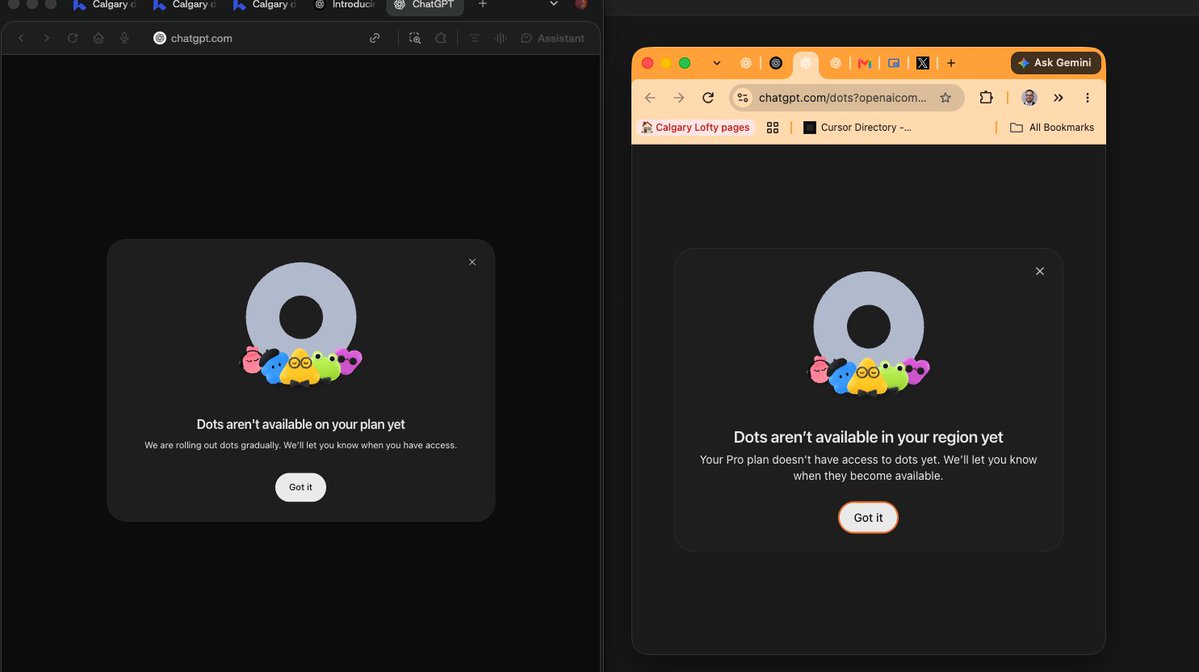The image size is (1199, 672).
Task: Open the Chrome profile avatar
Action: pos(1029,98)
